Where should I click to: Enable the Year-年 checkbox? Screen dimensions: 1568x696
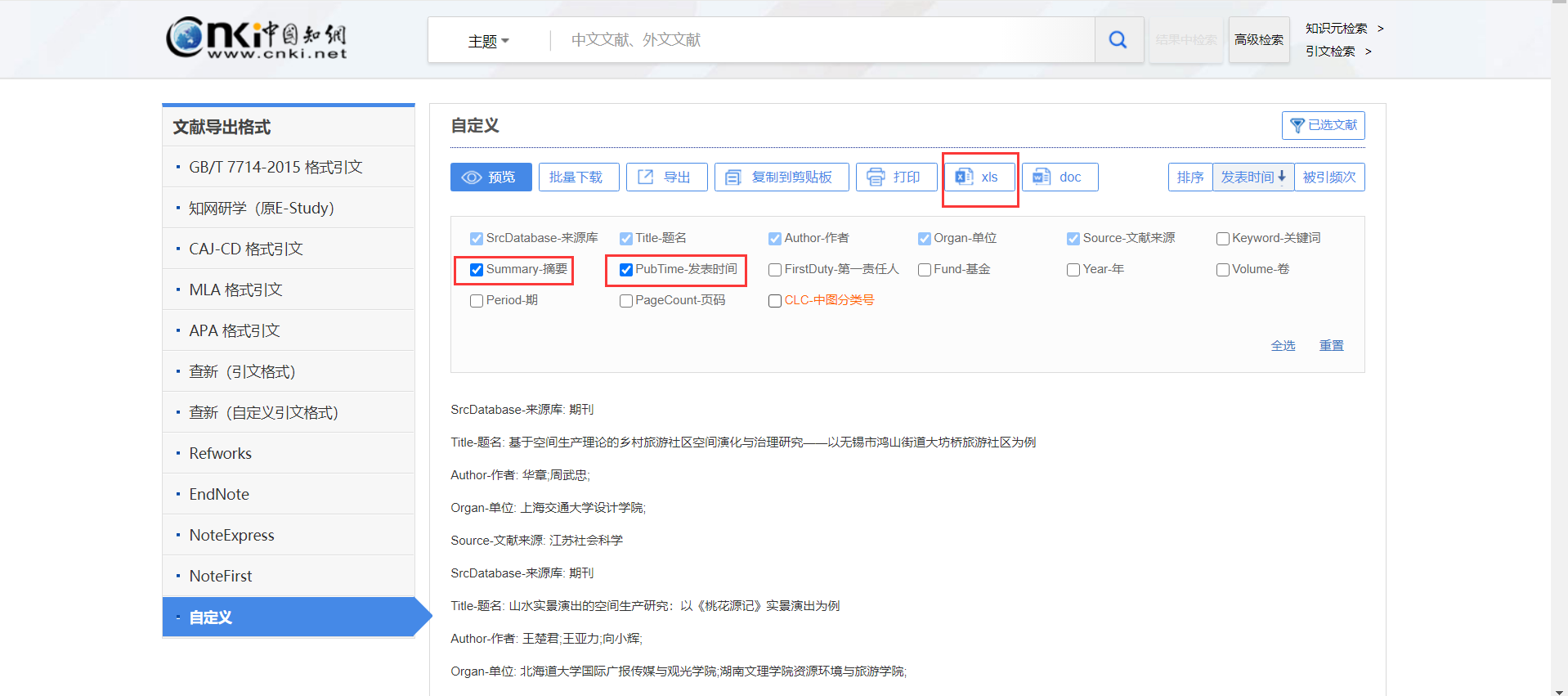click(1073, 270)
